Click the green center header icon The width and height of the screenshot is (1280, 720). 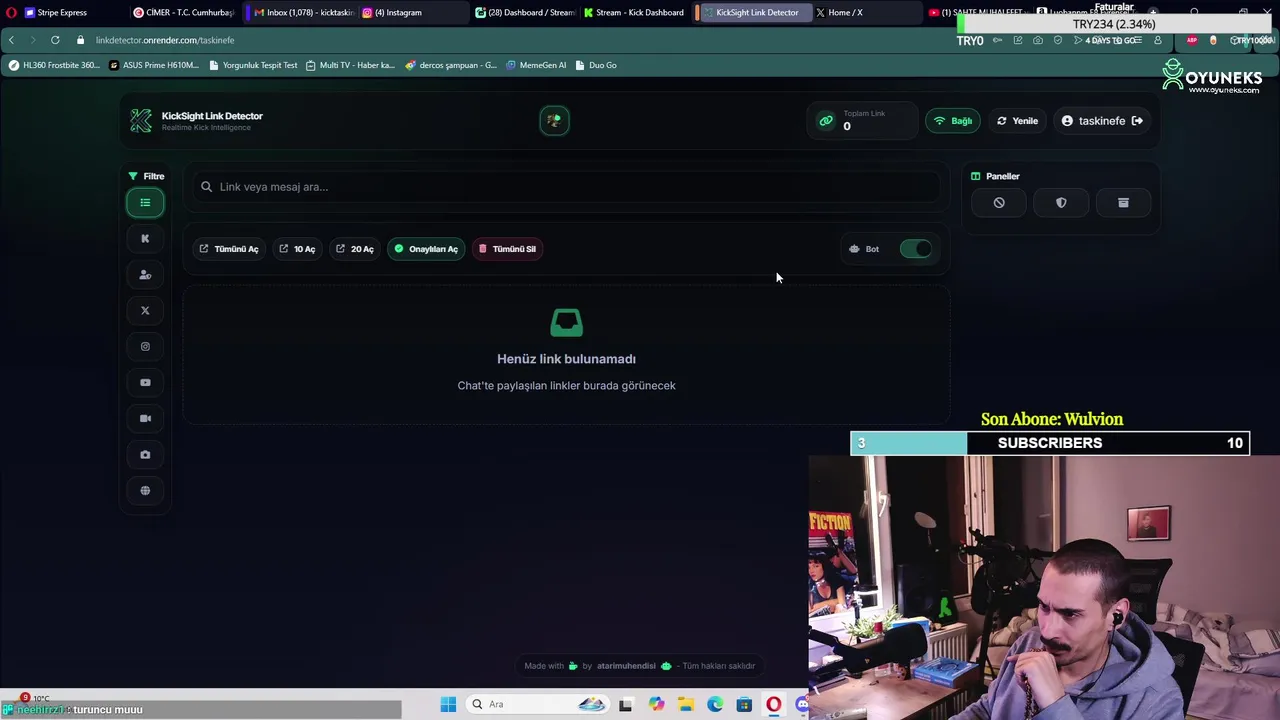(x=554, y=120)
